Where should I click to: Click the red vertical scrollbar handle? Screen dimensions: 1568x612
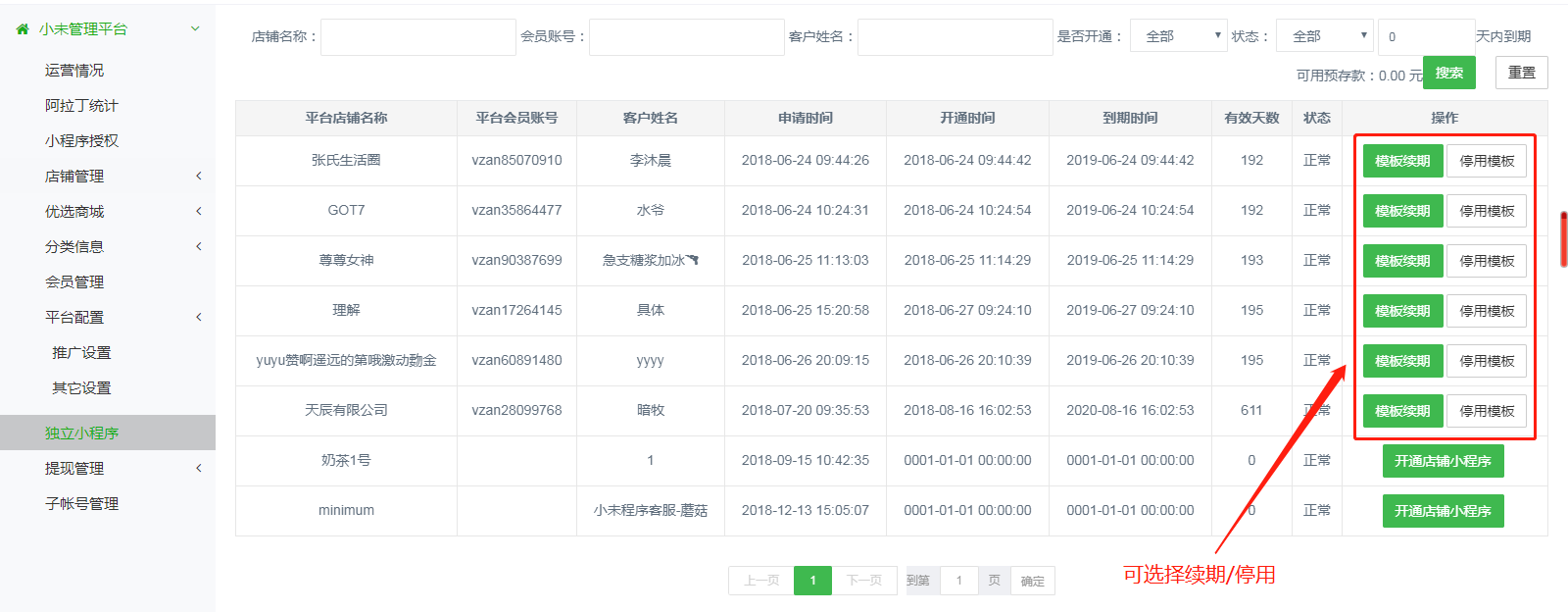pyautogui.click(x=1563, y=238)
